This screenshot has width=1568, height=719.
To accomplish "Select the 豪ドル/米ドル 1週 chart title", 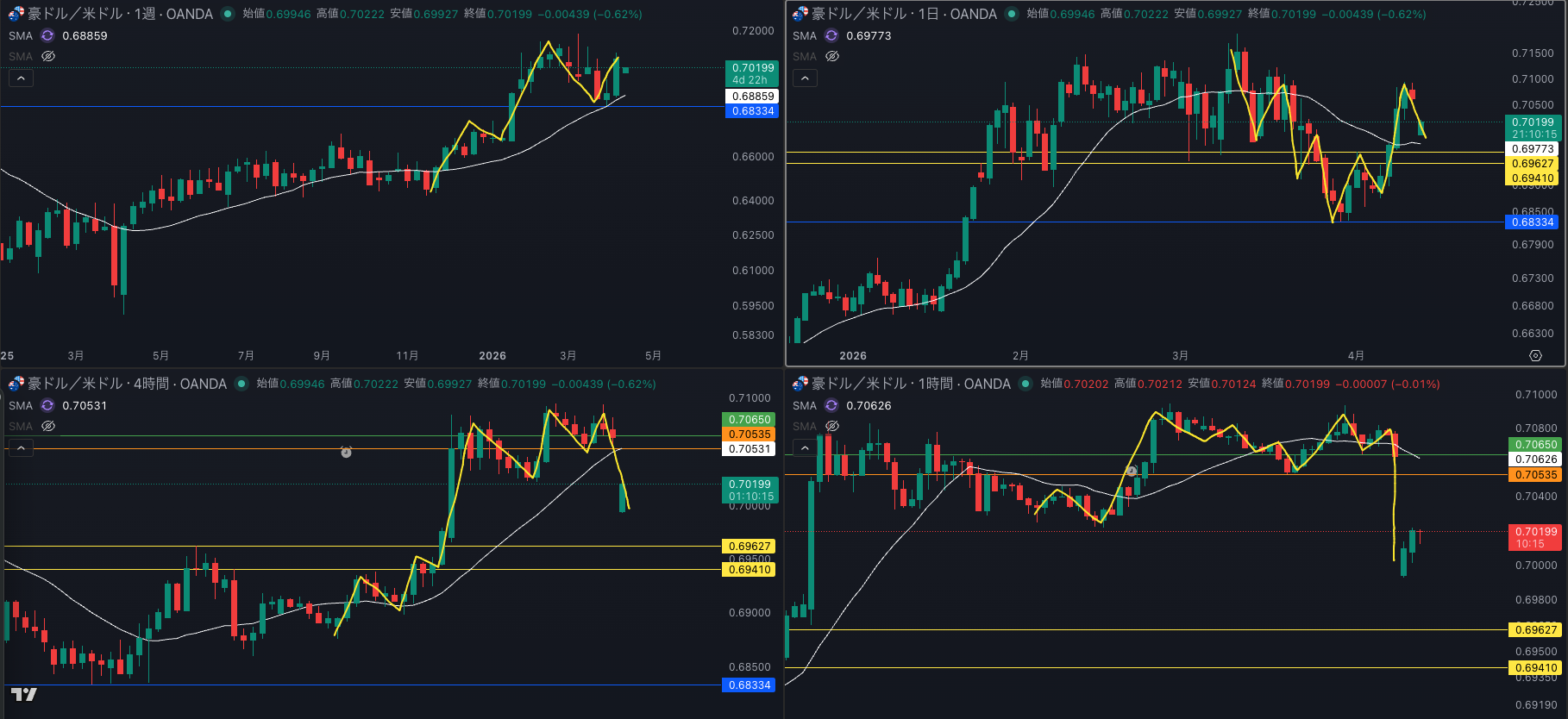I will coord(120,14).
